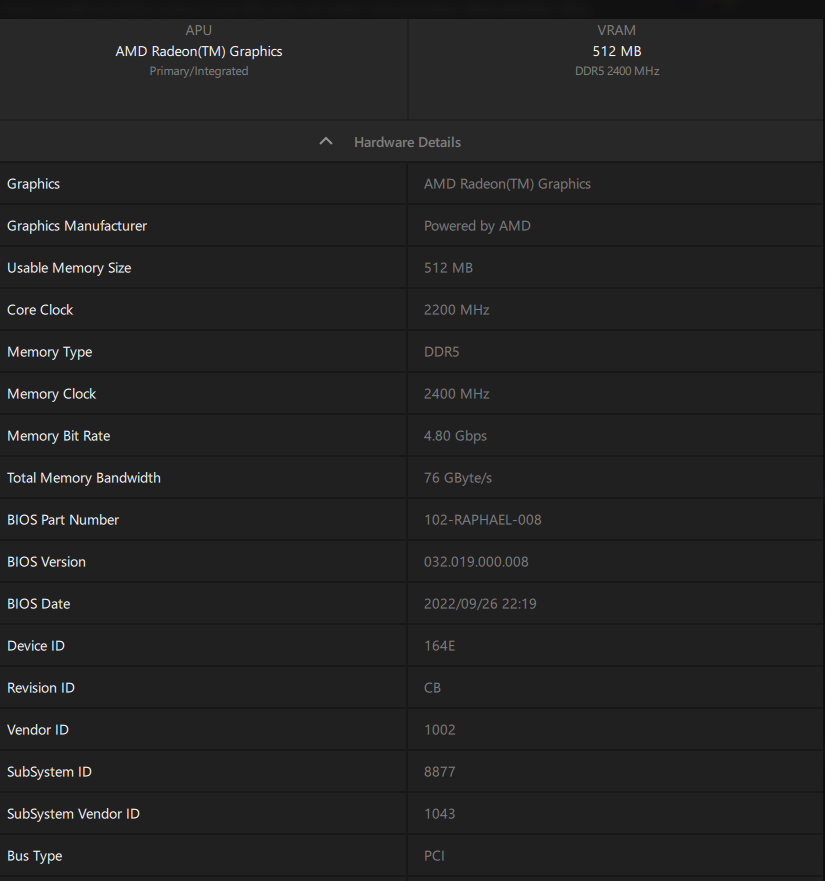This screenshot has width=825, height=881.
Task: Click BIOS Part Number 102-RAPHAEL-008 value
Action: point(482,520)
